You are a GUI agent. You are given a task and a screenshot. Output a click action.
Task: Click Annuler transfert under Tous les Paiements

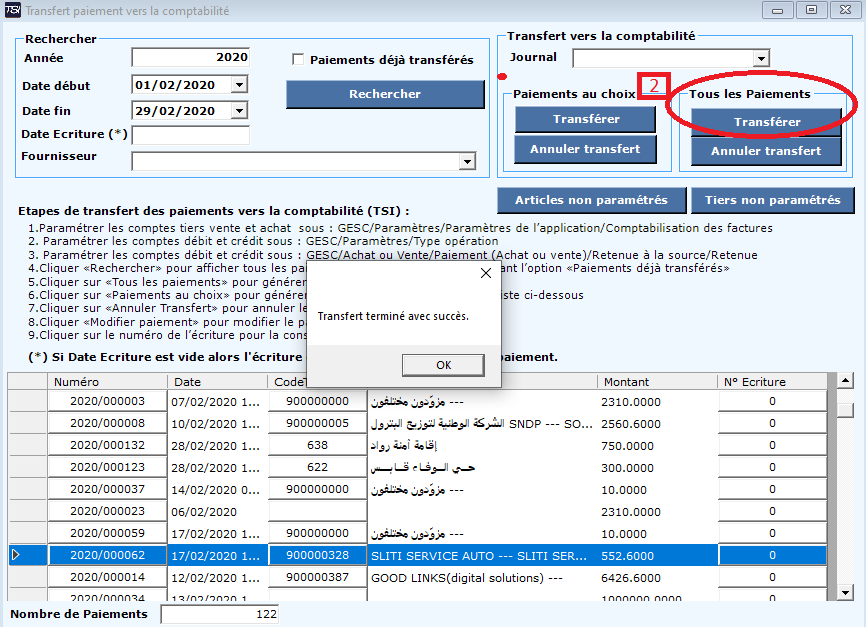pos(767,151)
